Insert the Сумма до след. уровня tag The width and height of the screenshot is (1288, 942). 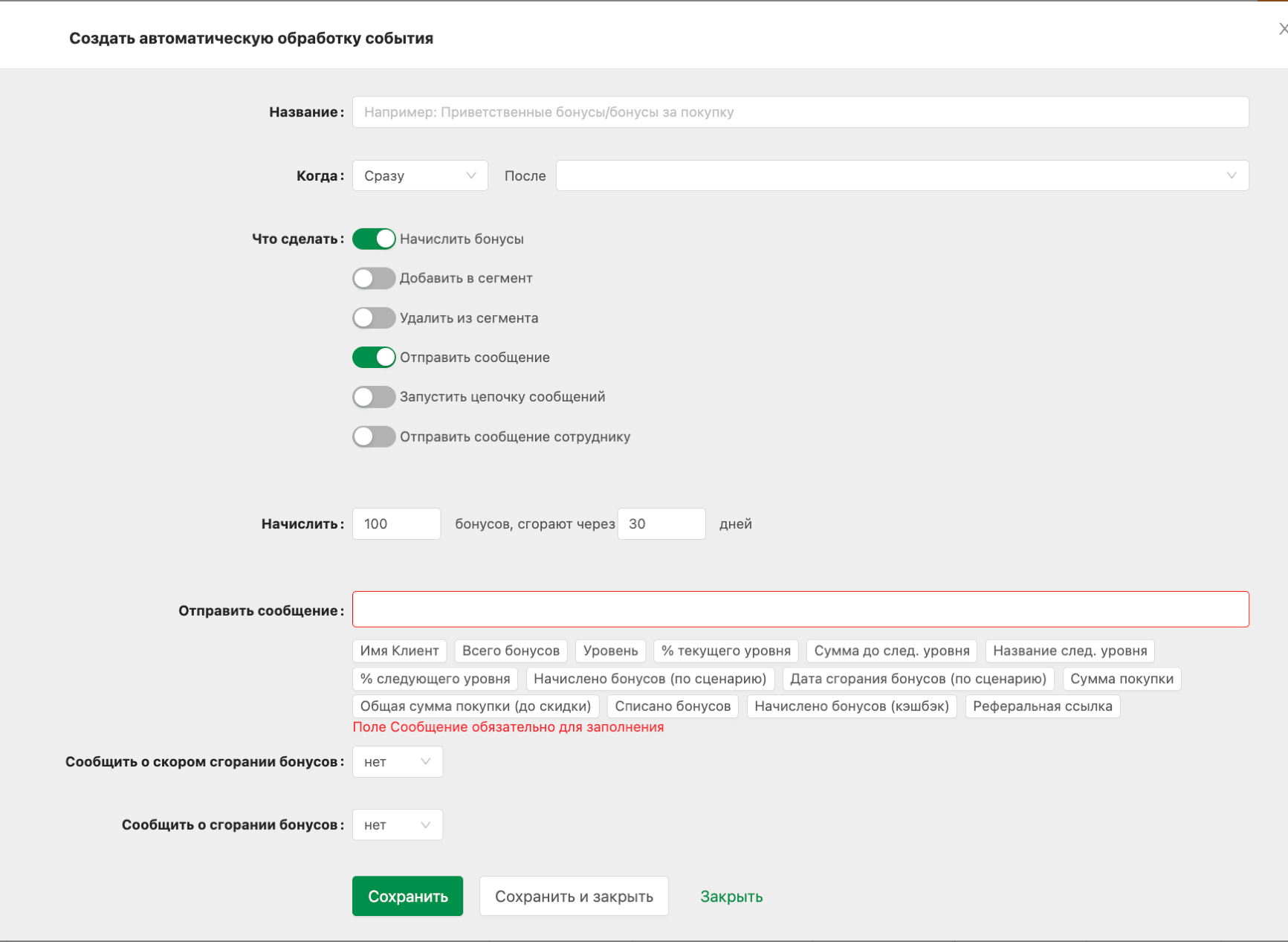point(892,651)
